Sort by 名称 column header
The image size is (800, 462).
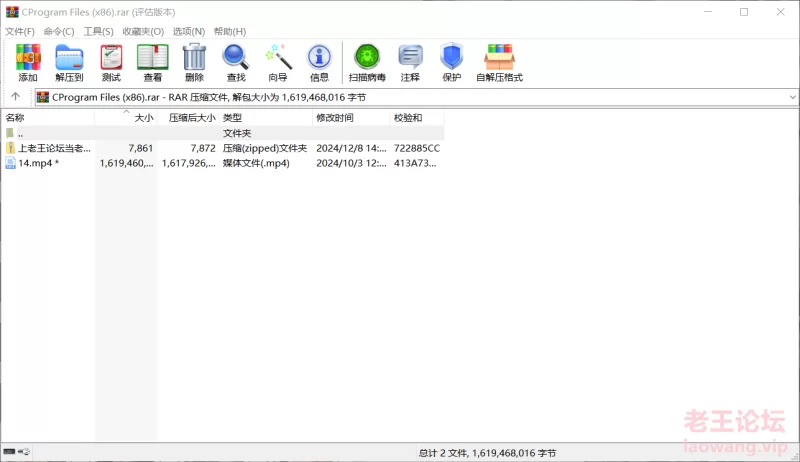(48, 118)
